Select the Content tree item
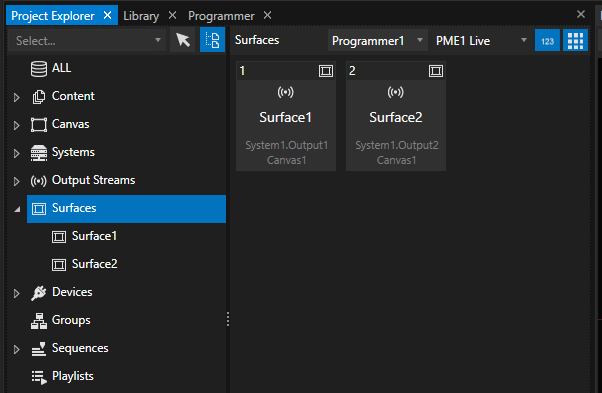 (73, 96)
